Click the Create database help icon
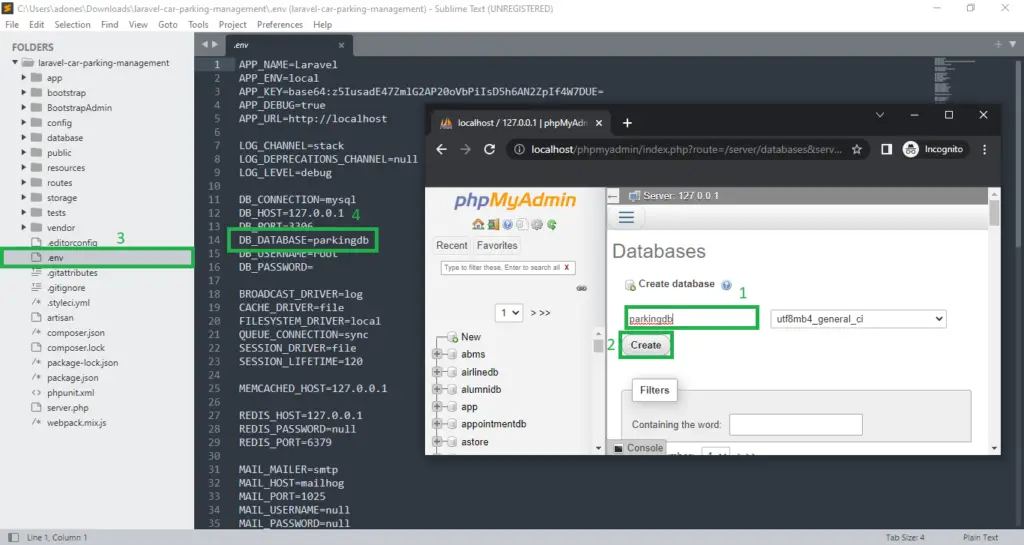This screenshot has height=545, width=1024. (726, 285)
